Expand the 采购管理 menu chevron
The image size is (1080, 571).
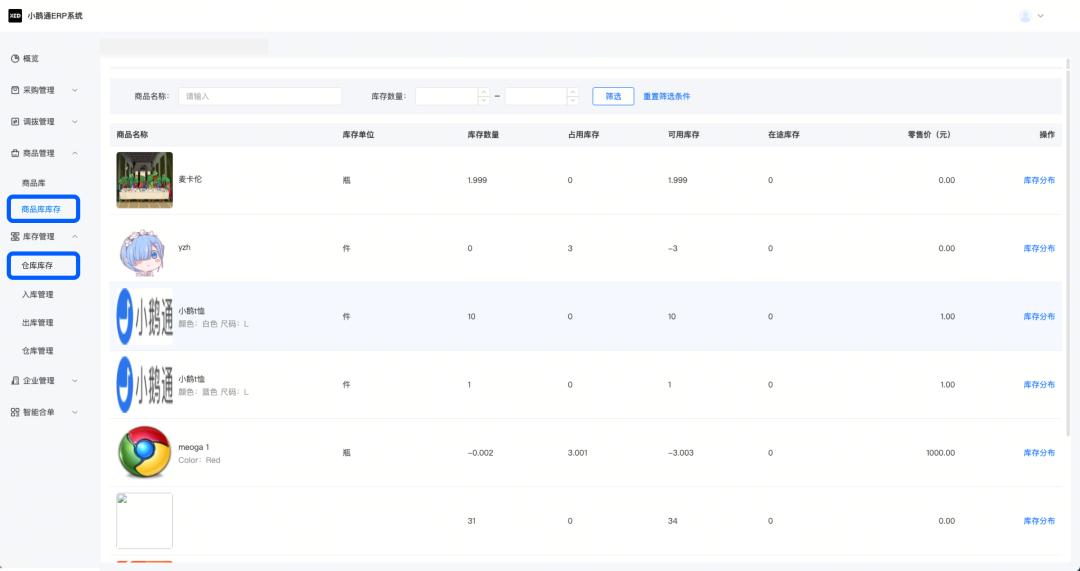[75, 90]
